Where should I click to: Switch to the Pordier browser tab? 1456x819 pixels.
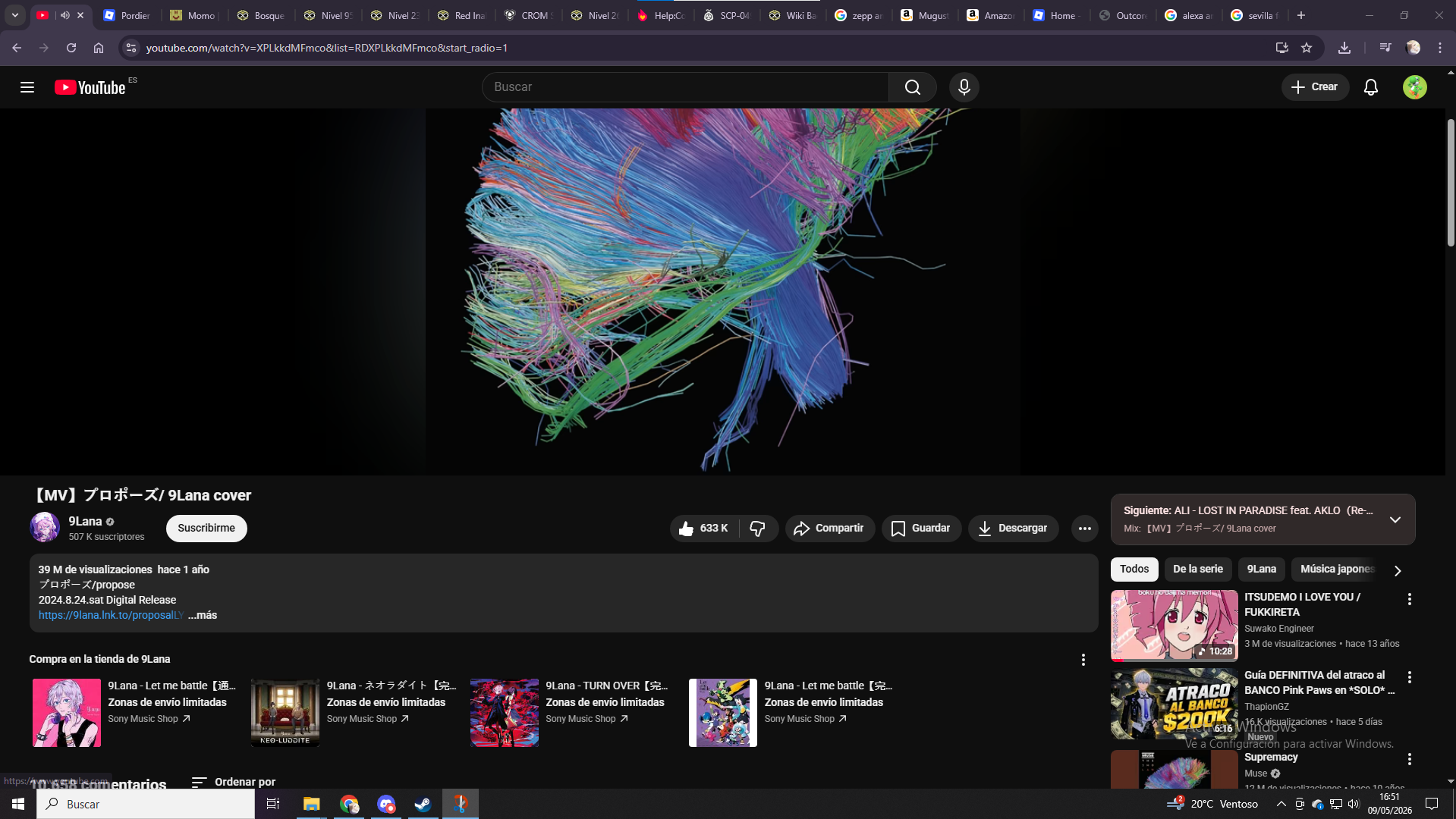(127, 15)
